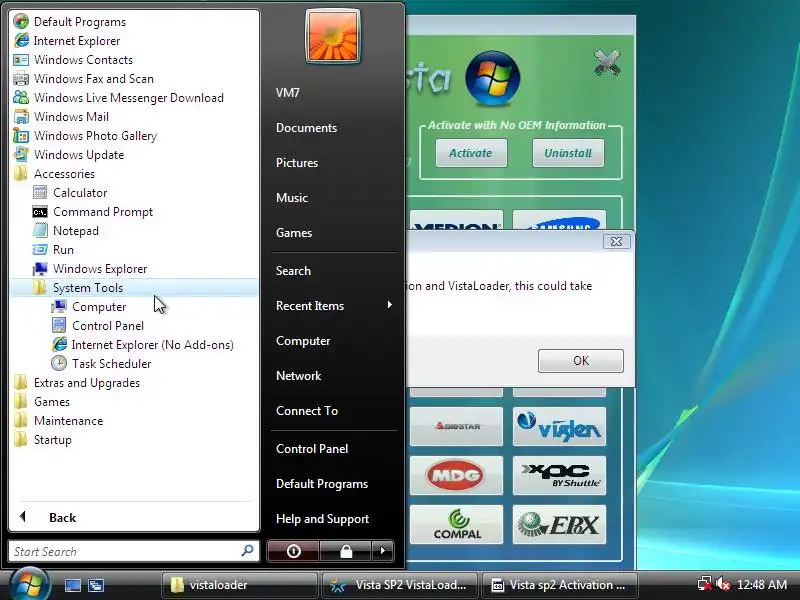The image size is (800, 600).
Task: Click OK in the message dialog
Action: pos(581,361)
